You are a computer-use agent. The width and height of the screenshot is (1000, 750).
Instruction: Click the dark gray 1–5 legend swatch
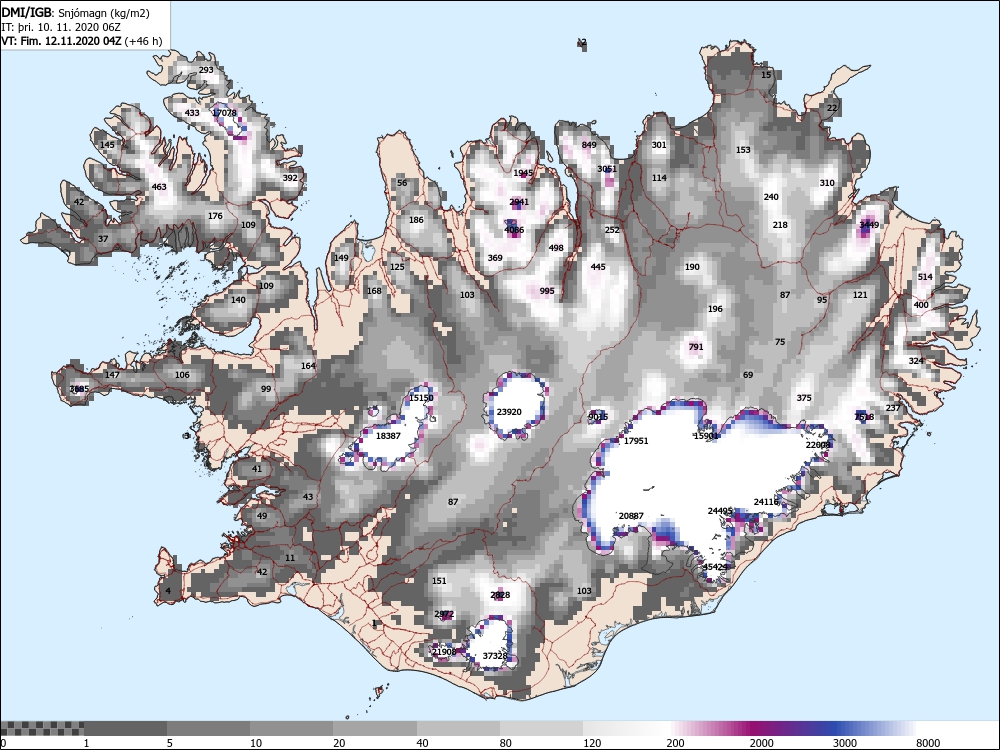pyautogui.click(x=125, y=728)
